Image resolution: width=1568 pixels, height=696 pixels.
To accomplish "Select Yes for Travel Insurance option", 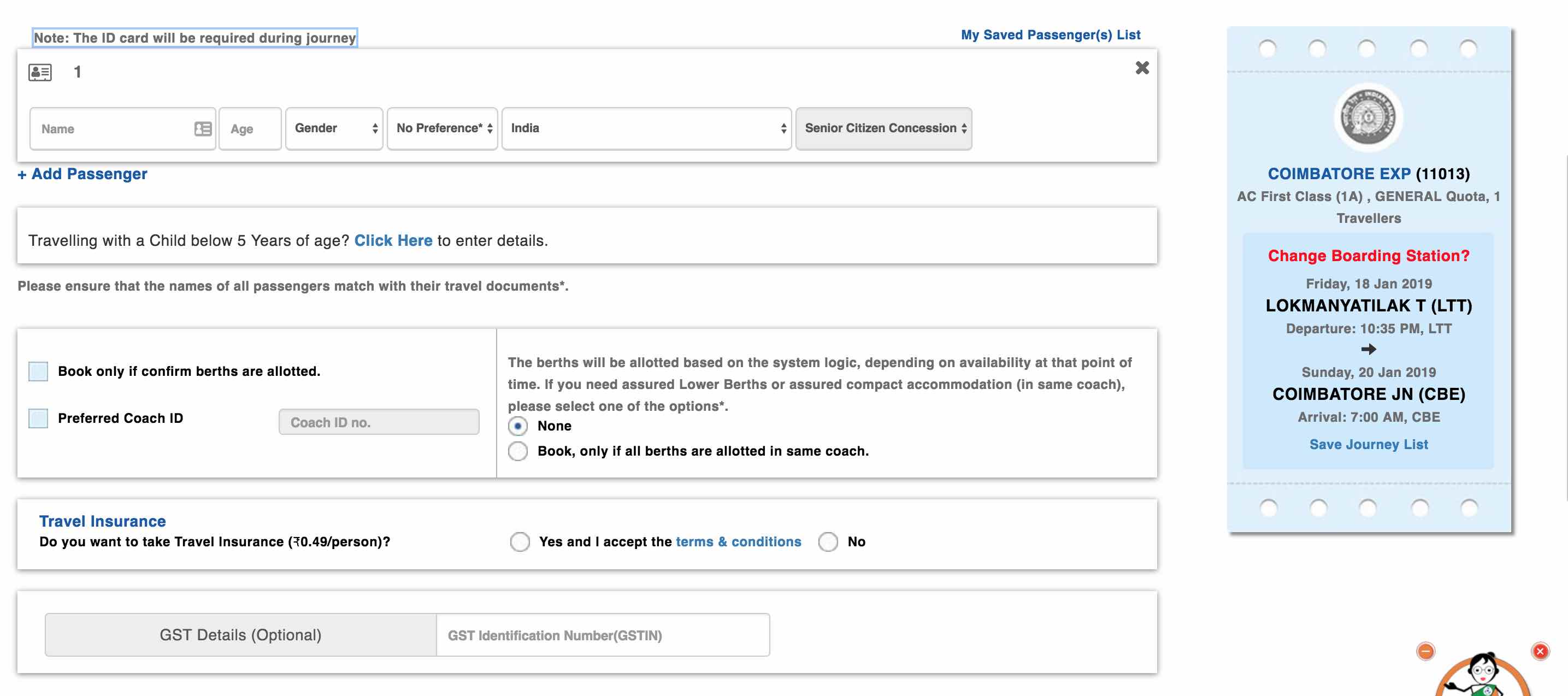I will (518, 541).
